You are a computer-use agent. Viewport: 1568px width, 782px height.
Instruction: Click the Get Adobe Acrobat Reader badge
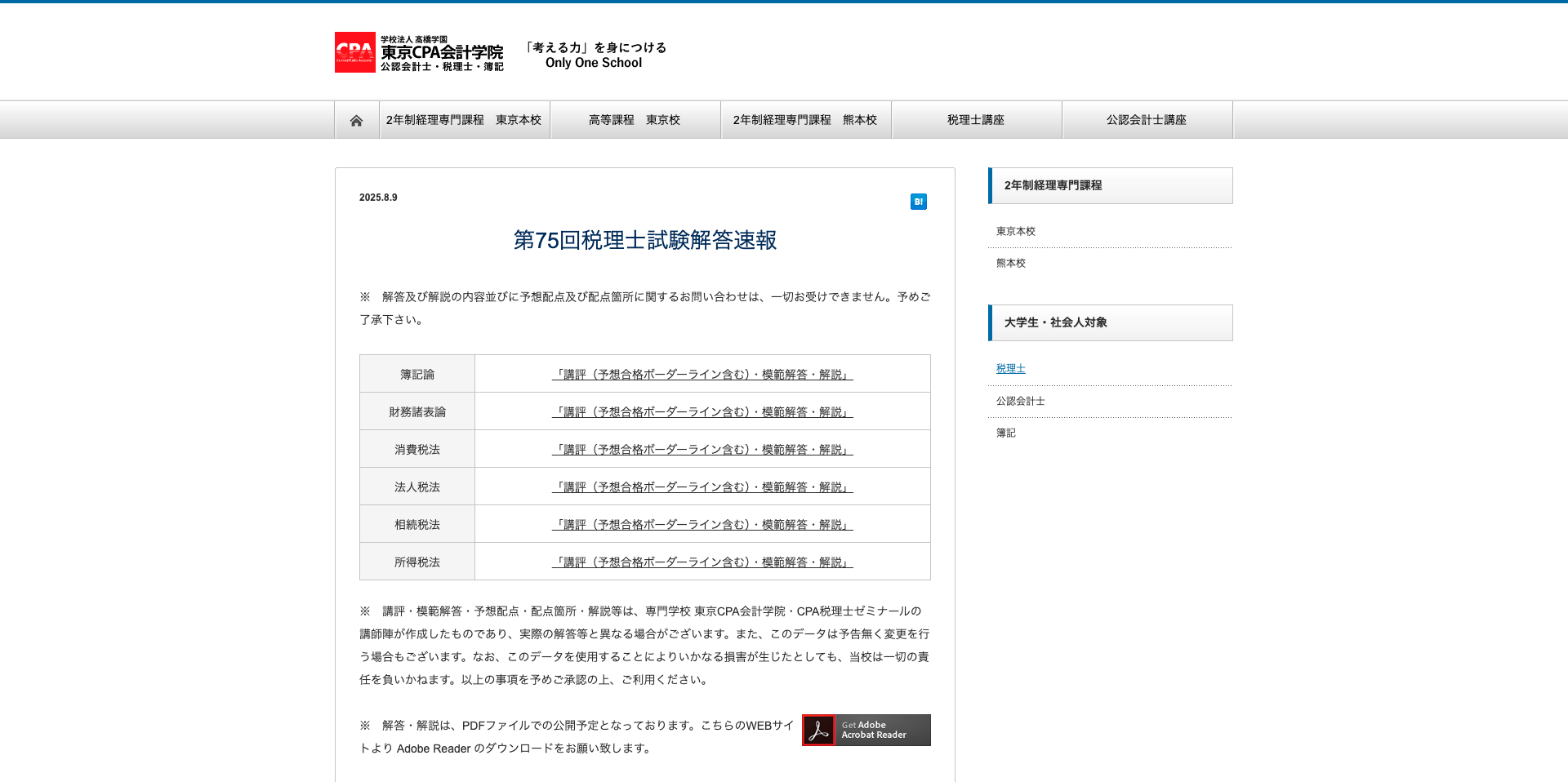[x=866, y=730]
